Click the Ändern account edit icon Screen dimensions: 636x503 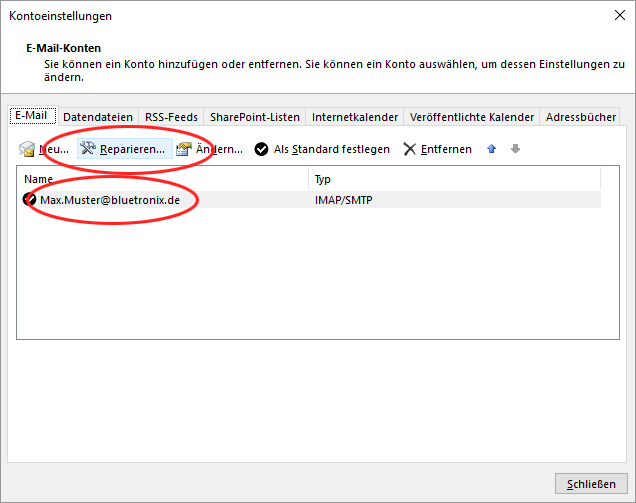[x=183, y=149]
